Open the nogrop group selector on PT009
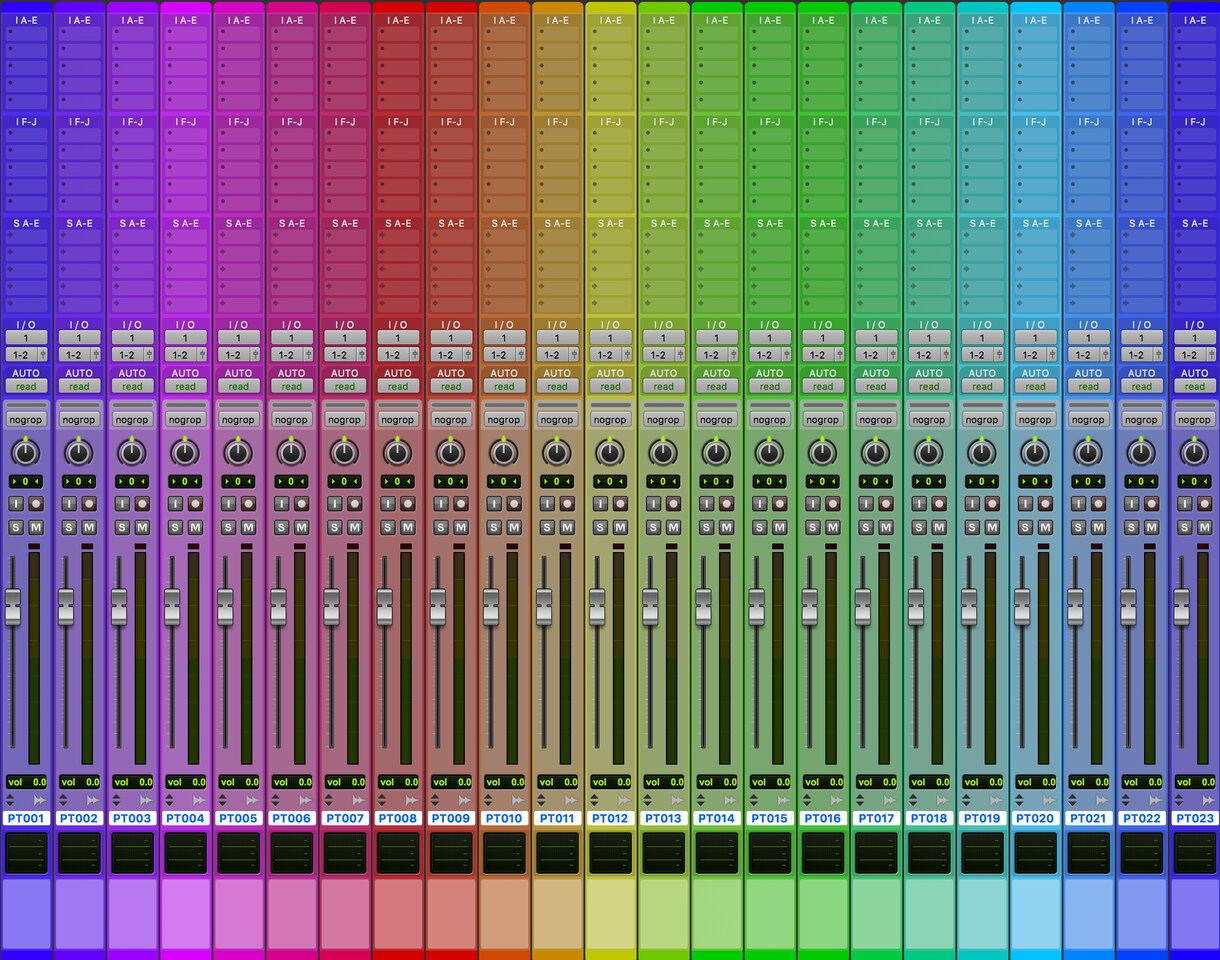This screenshot has height=960, width=1220. click(x=451, y=419)
